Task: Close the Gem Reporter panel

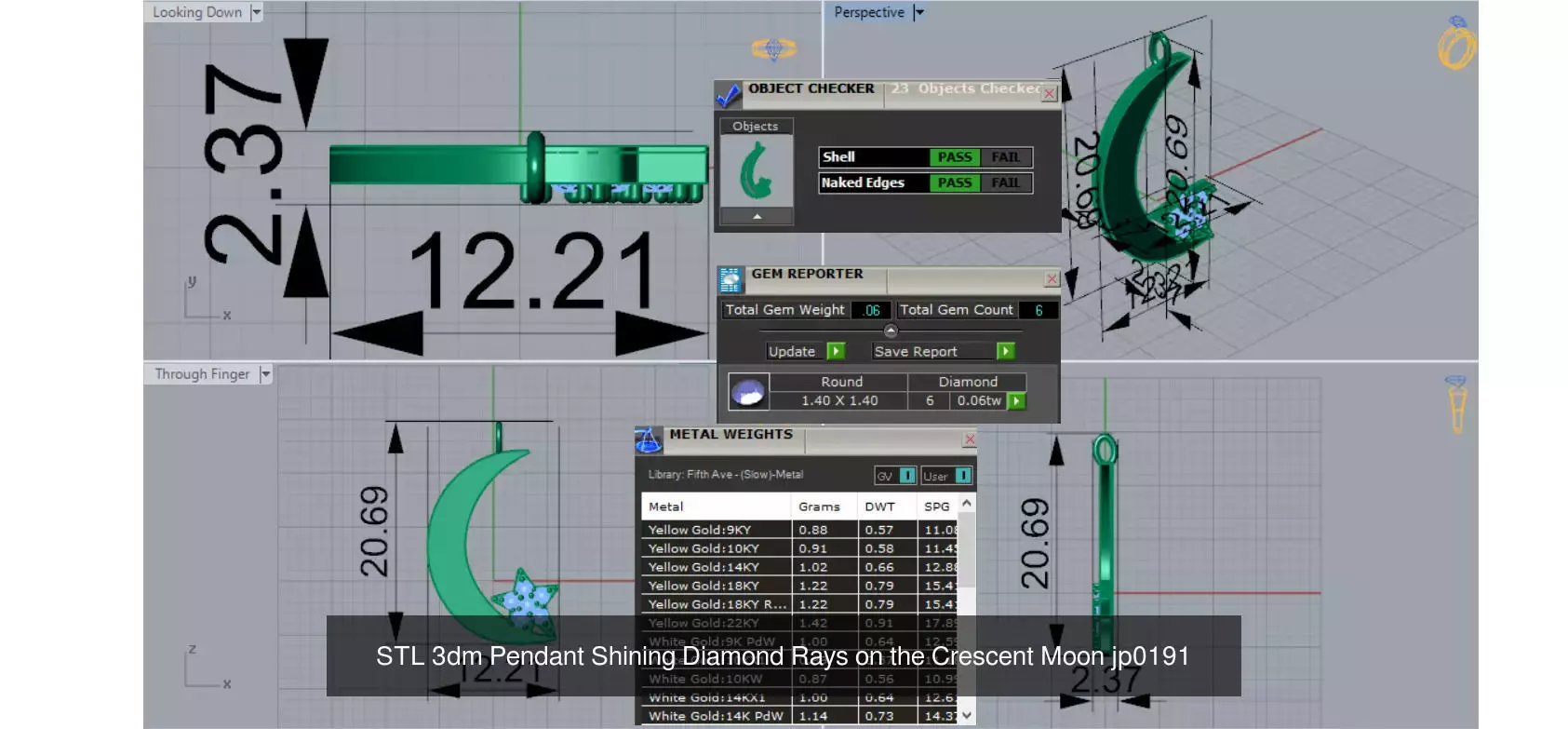Action: point(1052,278)
